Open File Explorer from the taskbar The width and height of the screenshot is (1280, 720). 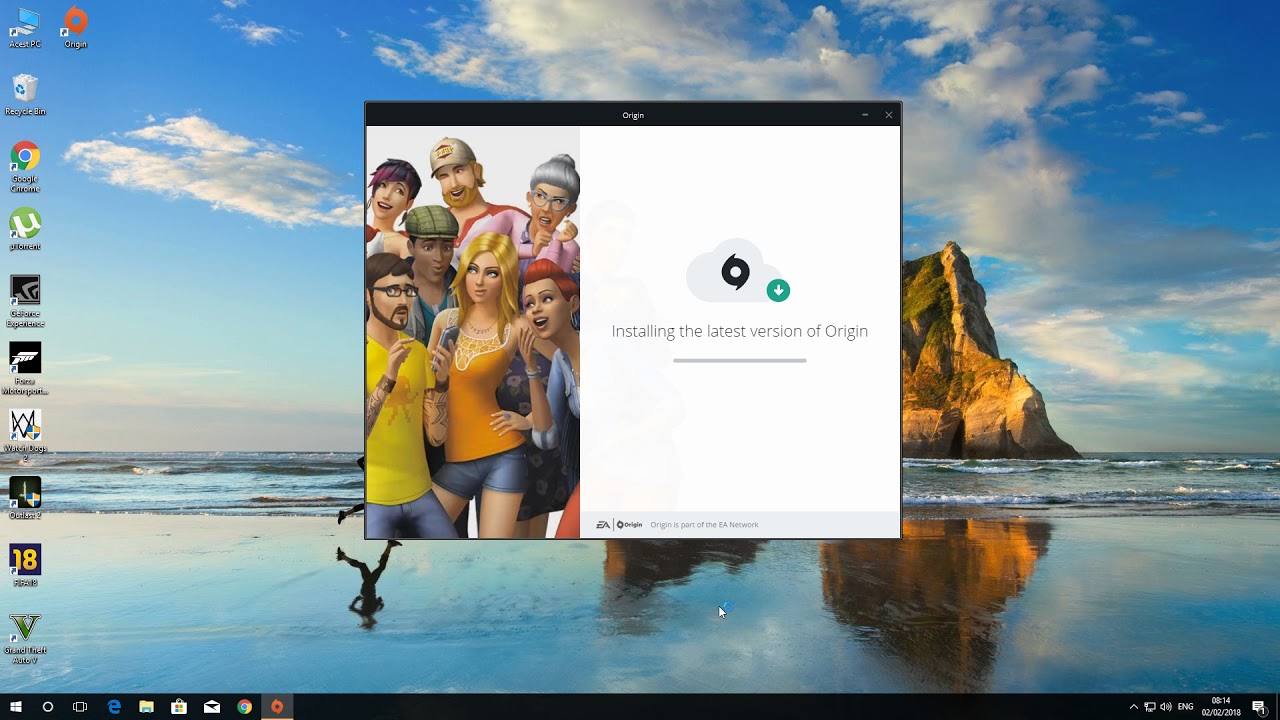(x=146, y=707)
